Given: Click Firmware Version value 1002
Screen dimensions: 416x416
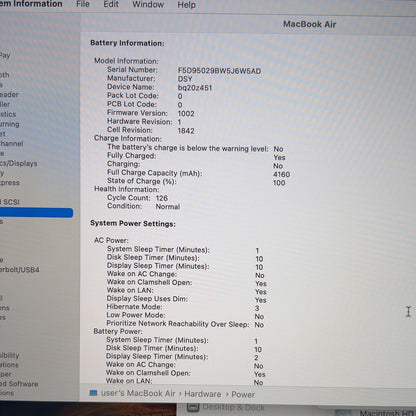Looking at the screenshot, I should pos(186,114).
